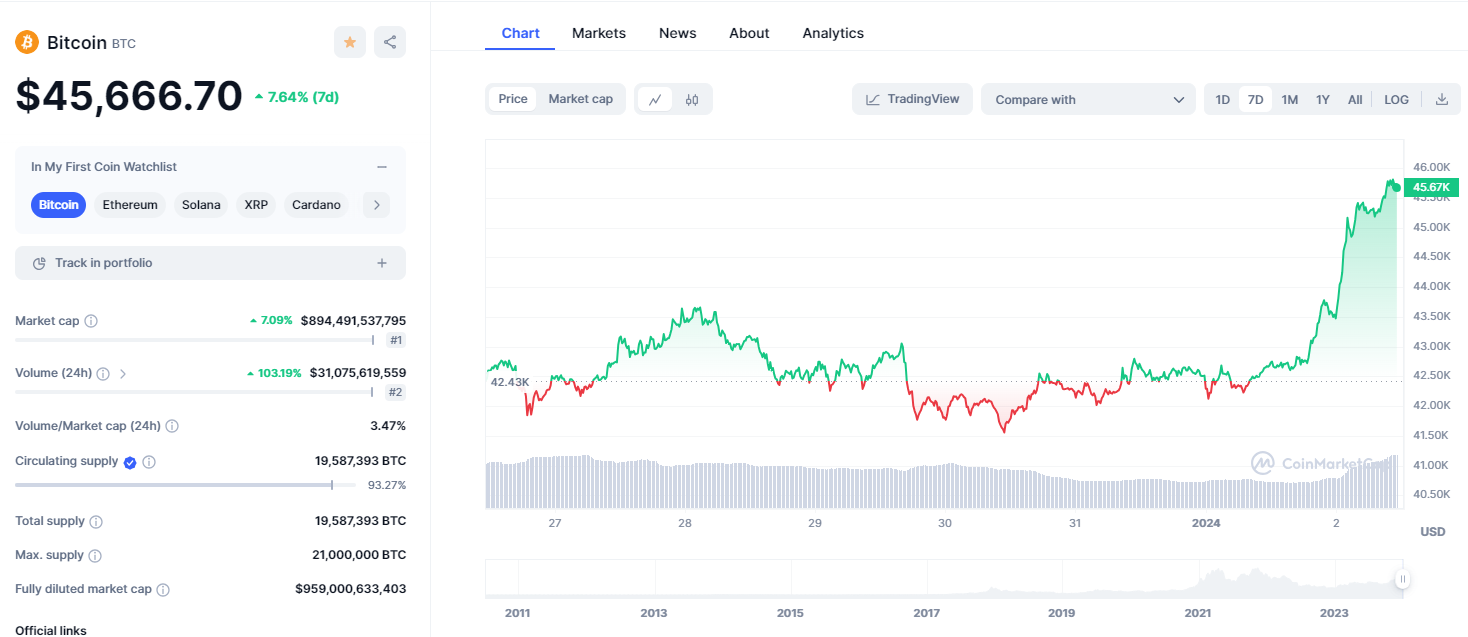Select Market cap chart toggle
The height and width of the screenshot is (637, 1468).
click(x=581, y=99)
